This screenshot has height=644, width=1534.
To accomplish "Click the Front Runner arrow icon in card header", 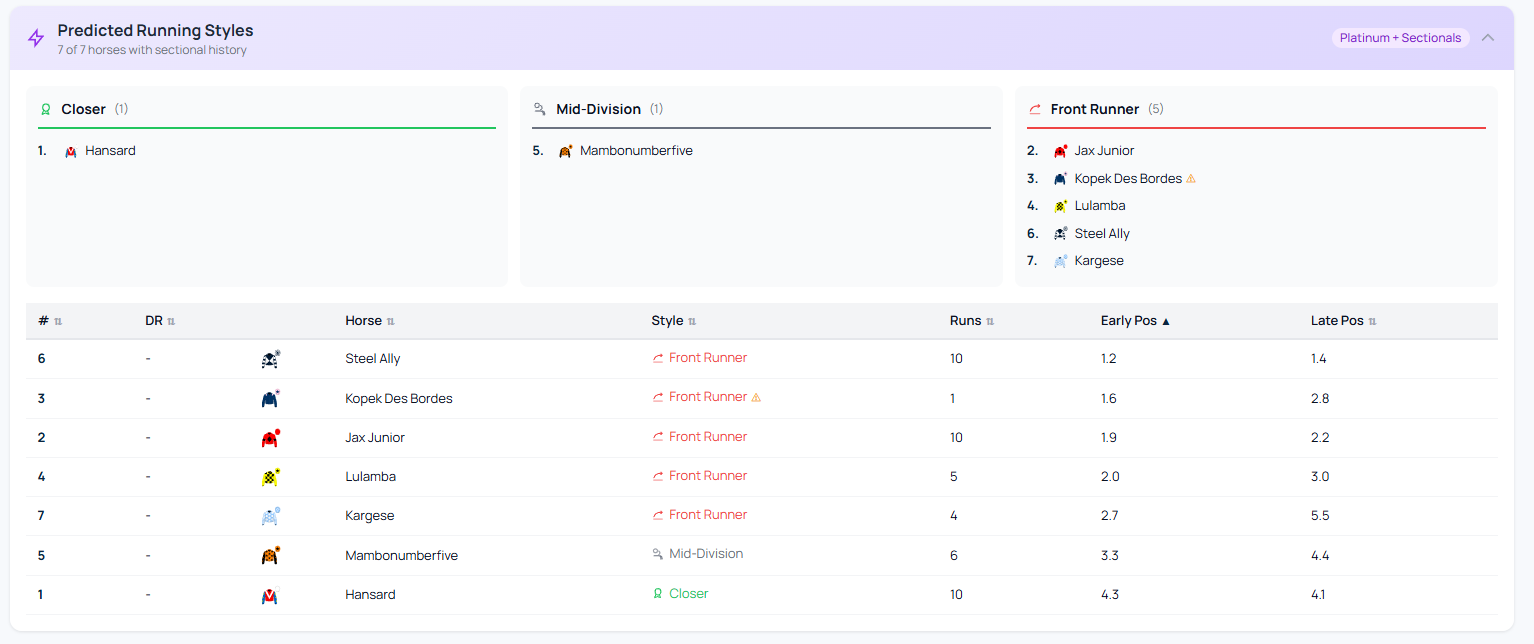I will coord(1035,109).
